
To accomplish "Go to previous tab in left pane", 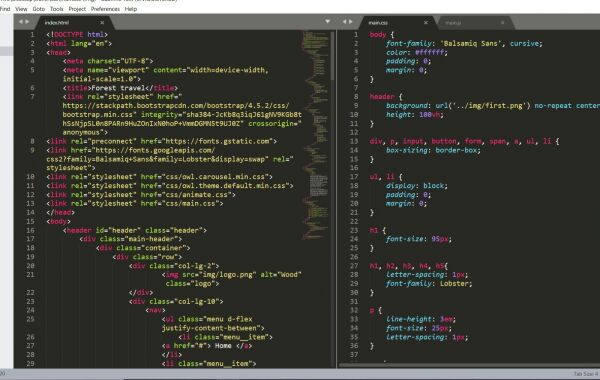I will tap(21, 22).
